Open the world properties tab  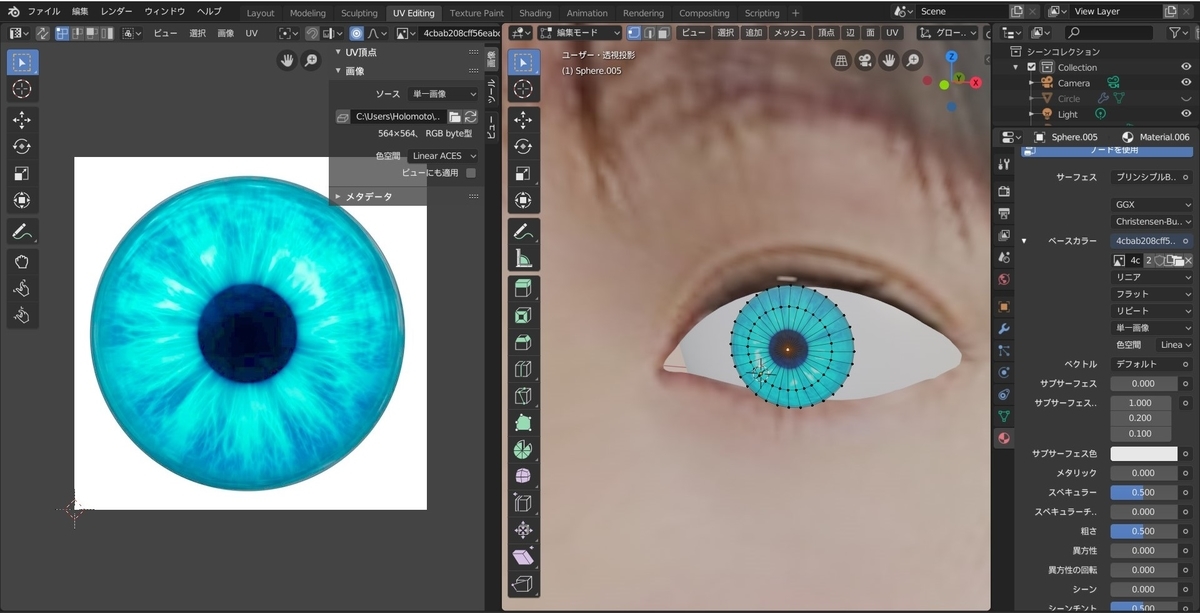[1004, 280]
